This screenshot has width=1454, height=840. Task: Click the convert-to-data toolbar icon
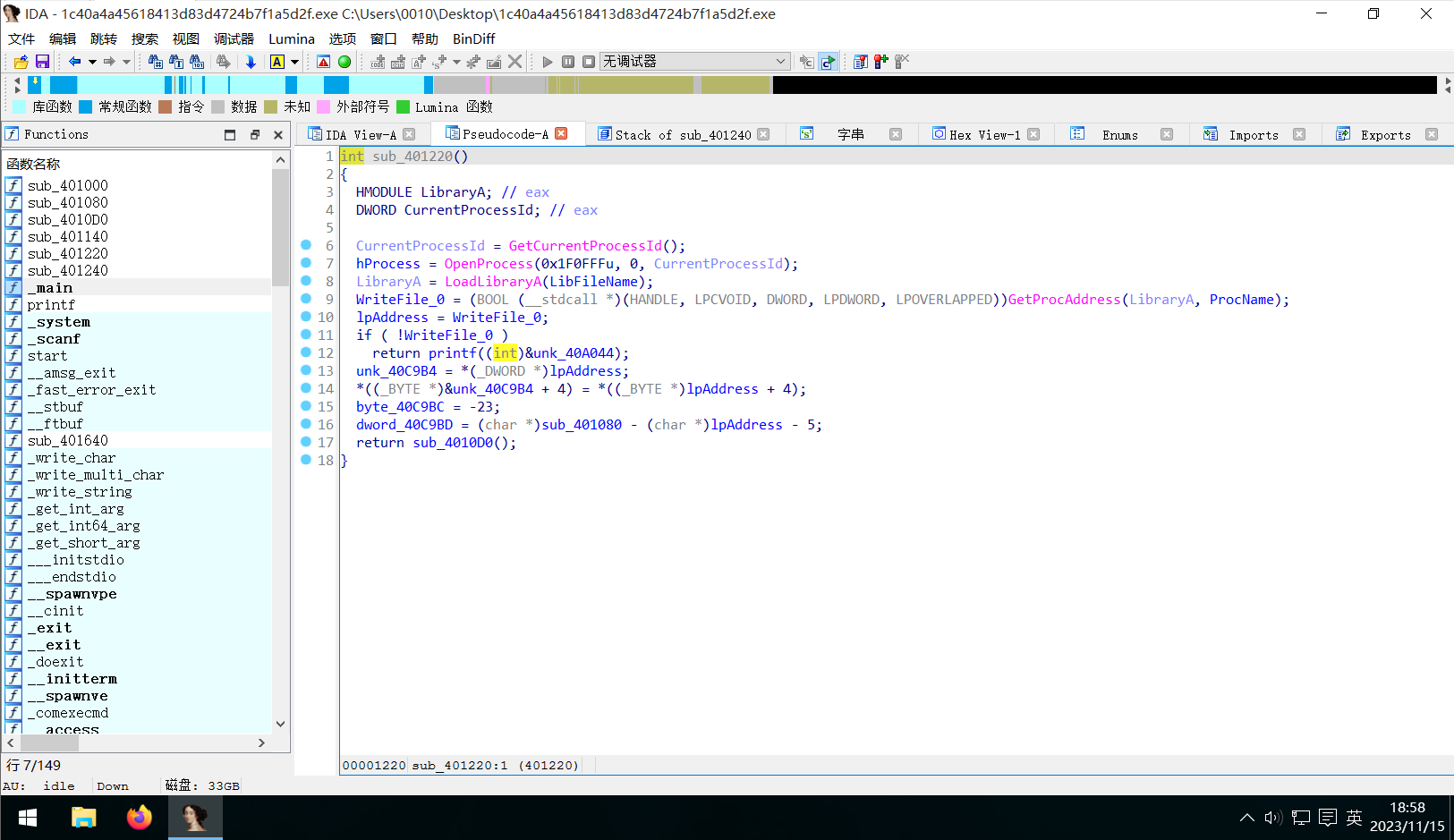click(398, 62)
